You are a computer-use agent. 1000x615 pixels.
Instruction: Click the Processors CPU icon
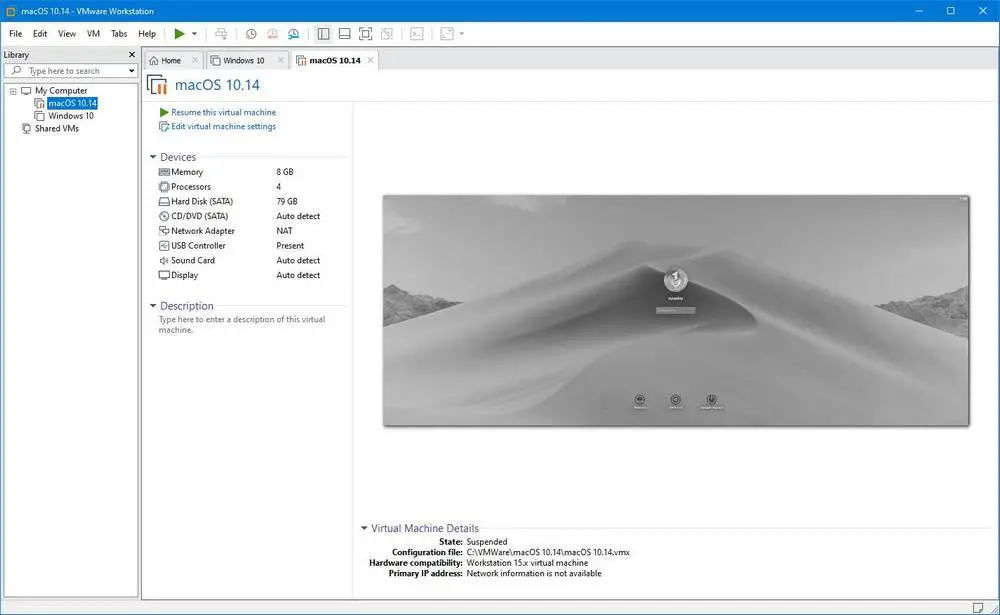pyautogui.click(x=164, y=187)
